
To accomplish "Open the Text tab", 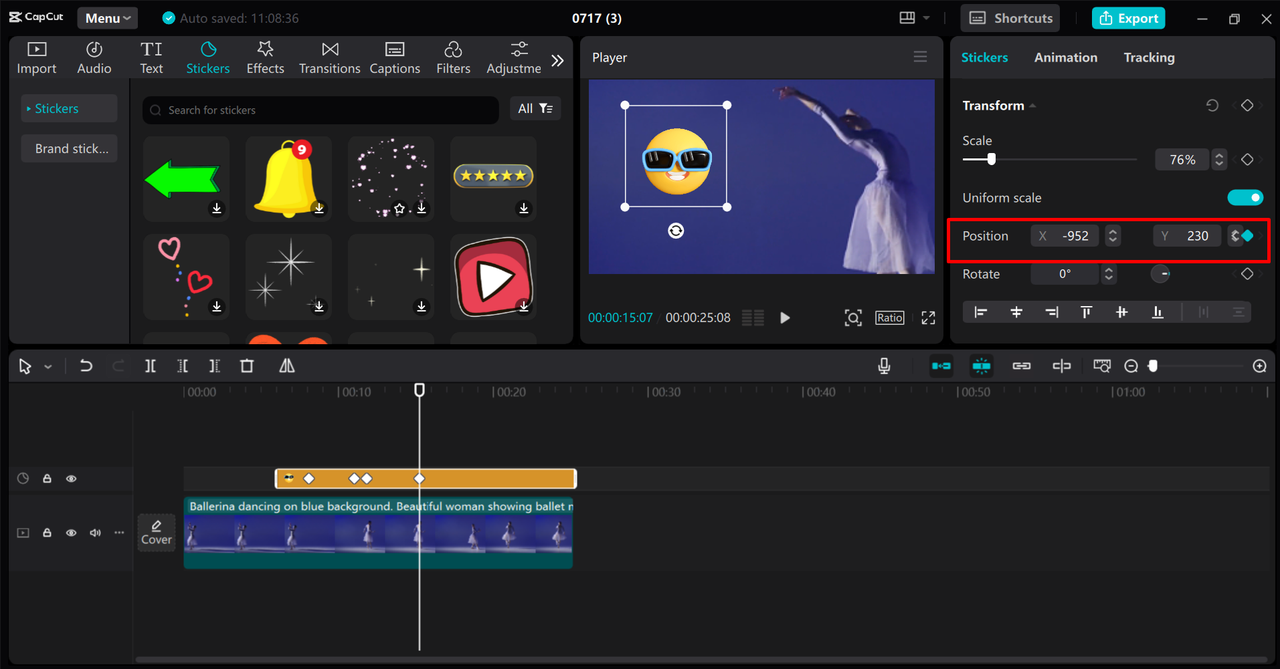I will 151,58.
